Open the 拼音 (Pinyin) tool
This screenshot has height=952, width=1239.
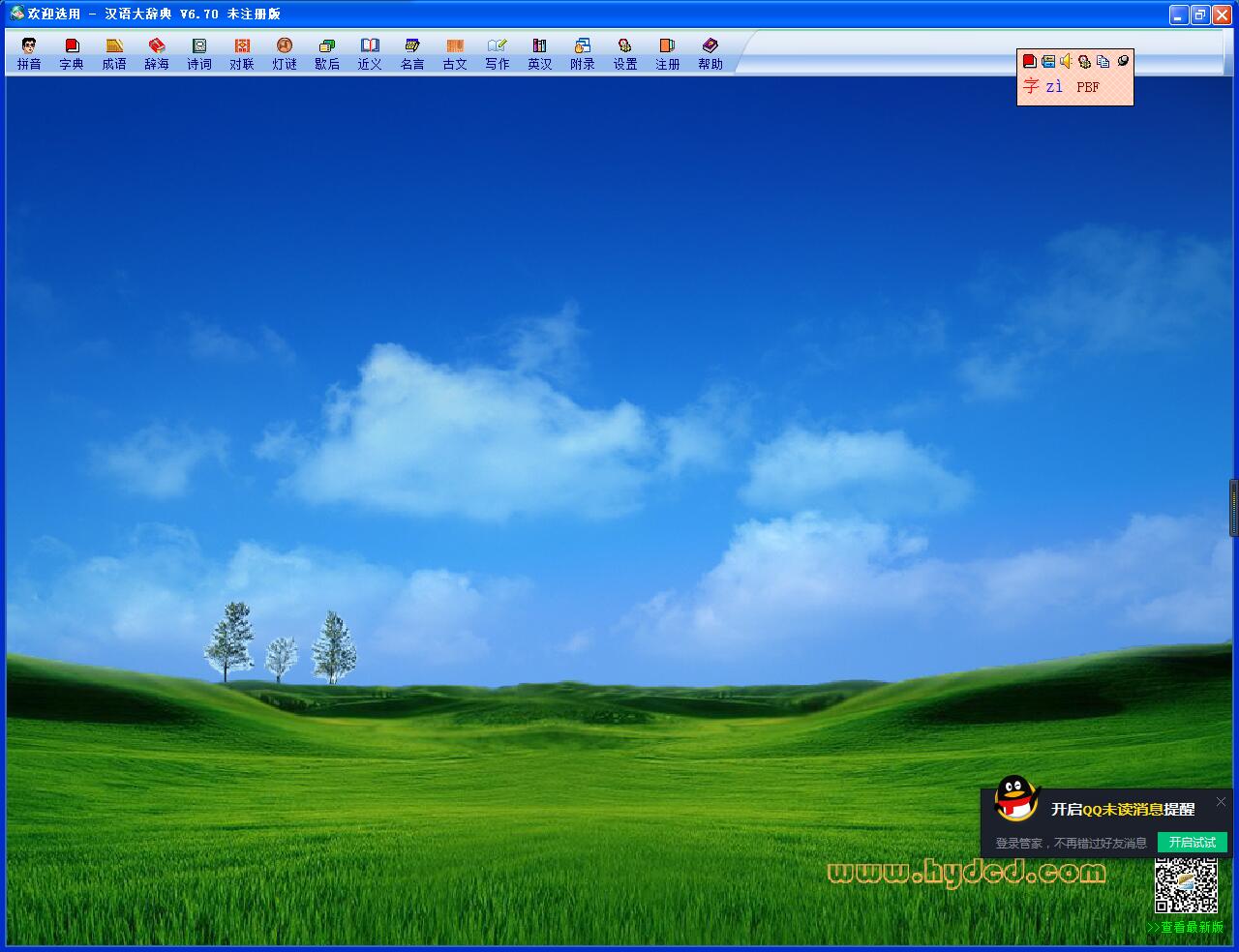pos(29,53)
